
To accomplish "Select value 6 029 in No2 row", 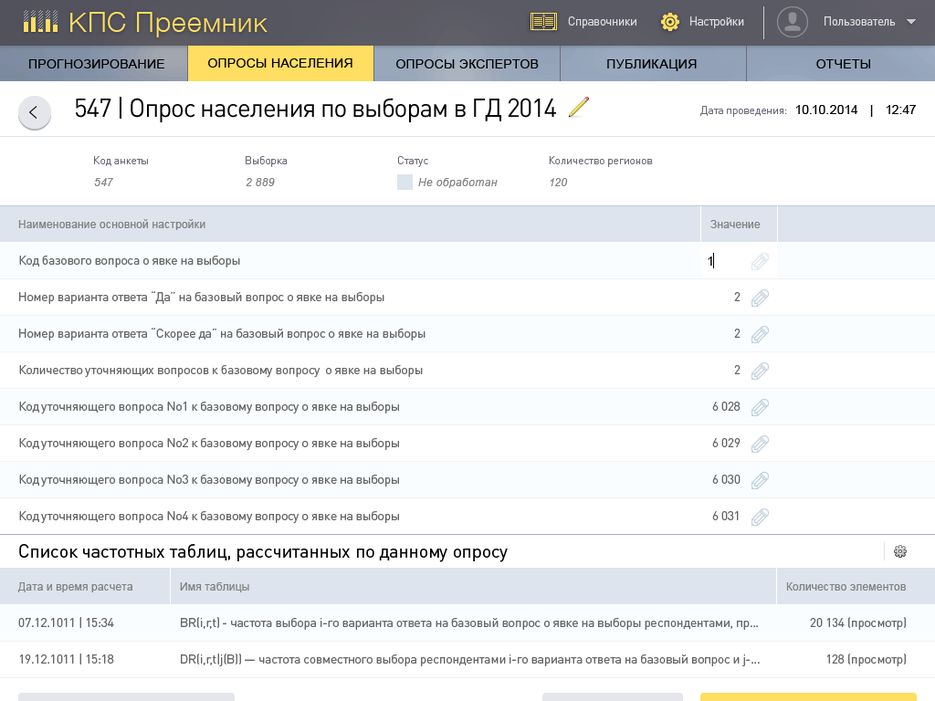I will pos(726,443).
